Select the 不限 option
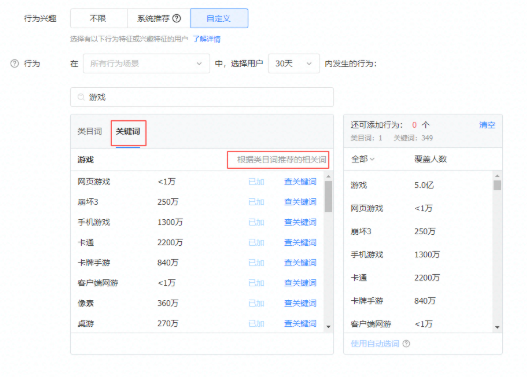This screenshot has width=527, height=377. point(98,18)
